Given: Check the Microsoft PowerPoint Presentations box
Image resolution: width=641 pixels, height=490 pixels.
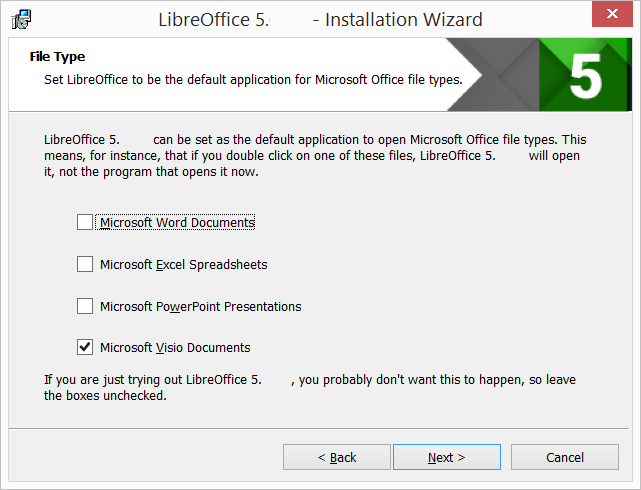Looking at the screenshot, I should [85, 306].
